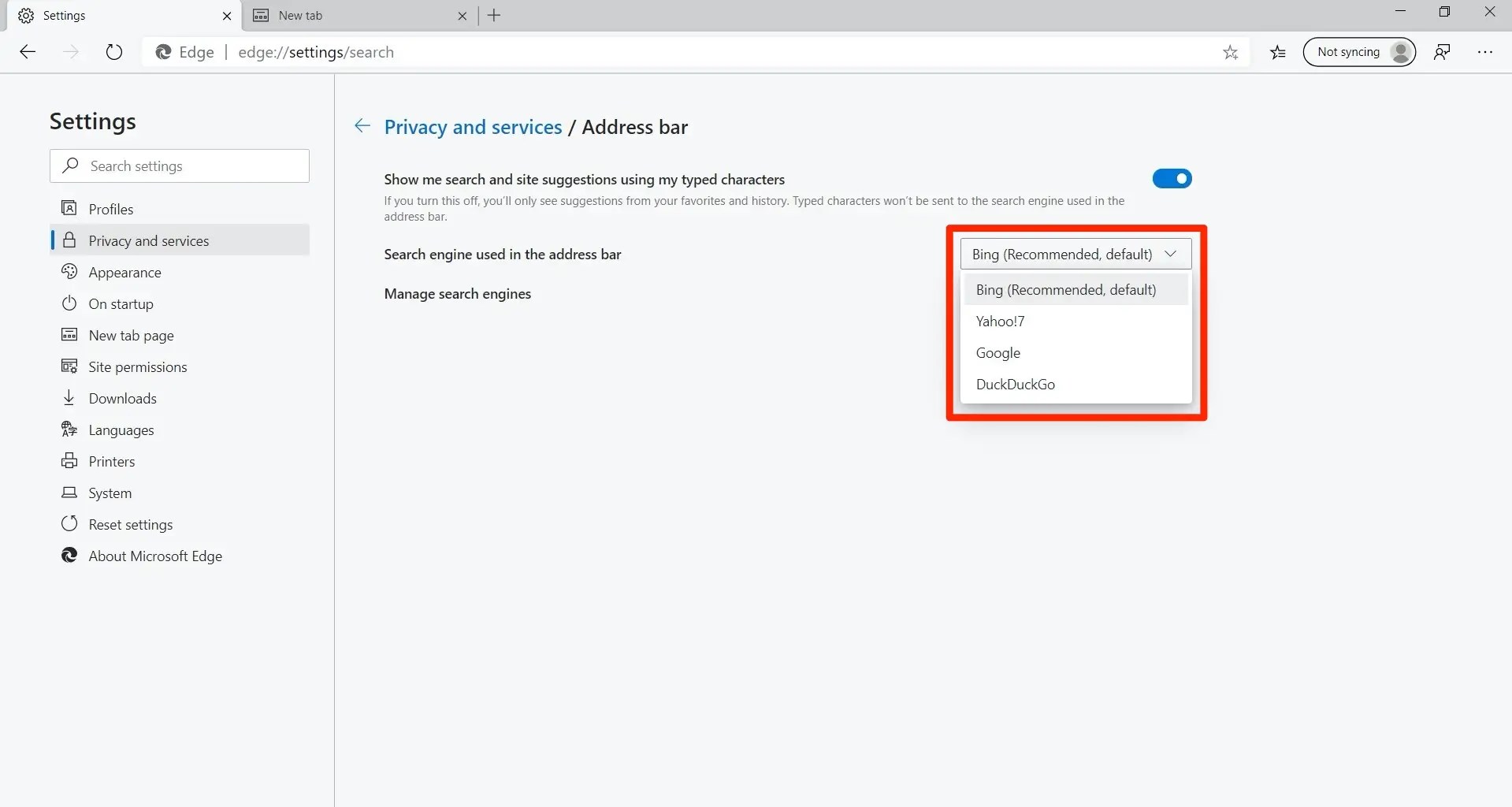Click the Privacy lock icon in sidebar
The height and width of the screenshot is (807, 1512).
[x=69, y=240]
